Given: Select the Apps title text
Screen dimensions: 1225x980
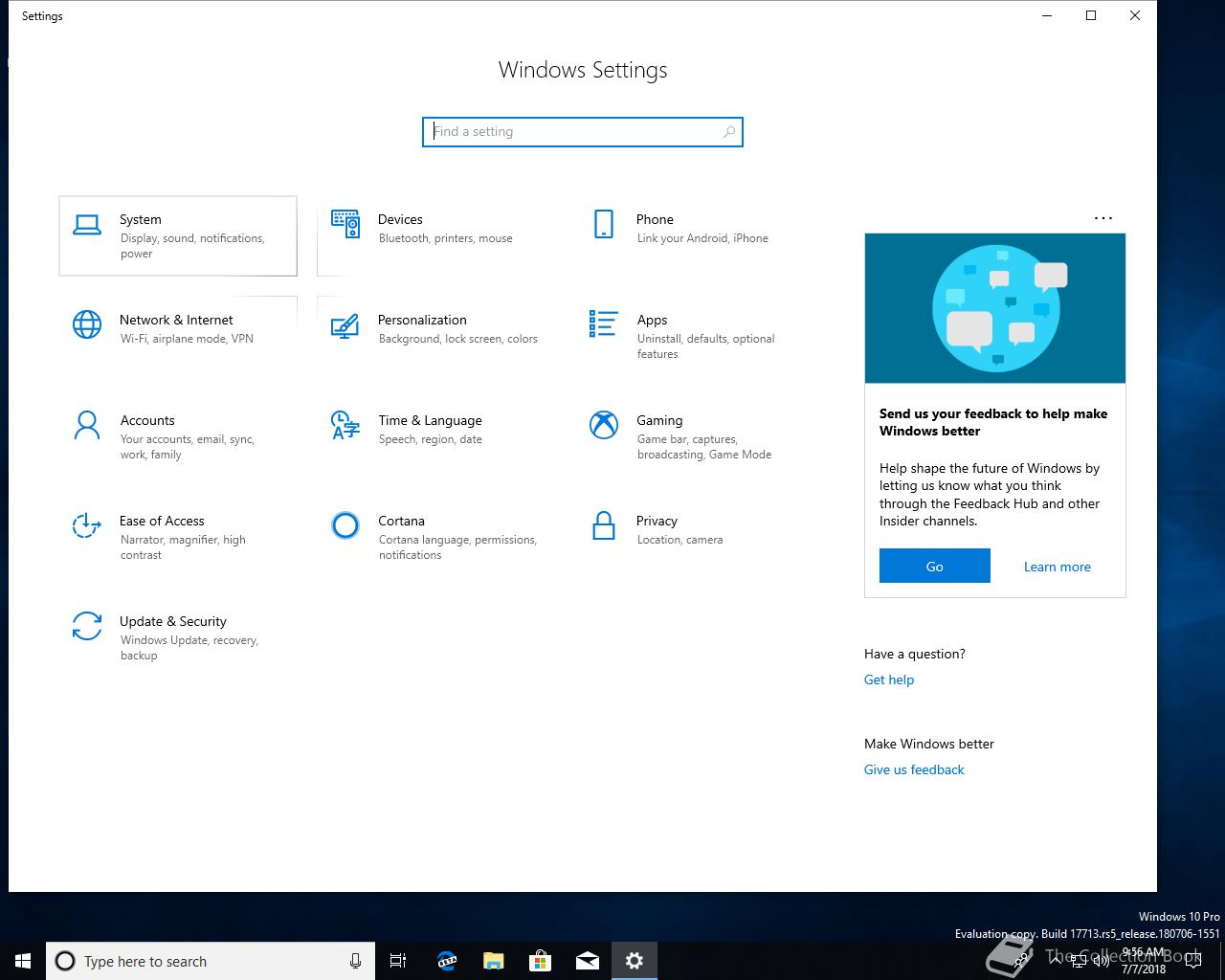Looking at the screenshot, I should [x=652, y=320].
